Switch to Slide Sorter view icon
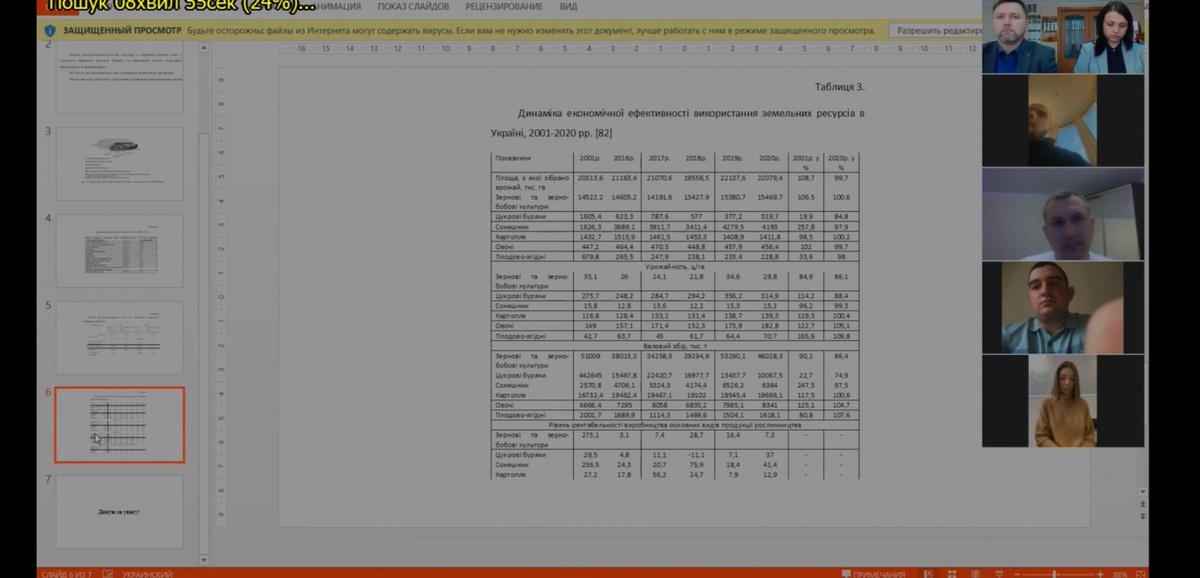Viewport: 1200px width, 578px height. (x=952, y=574)
